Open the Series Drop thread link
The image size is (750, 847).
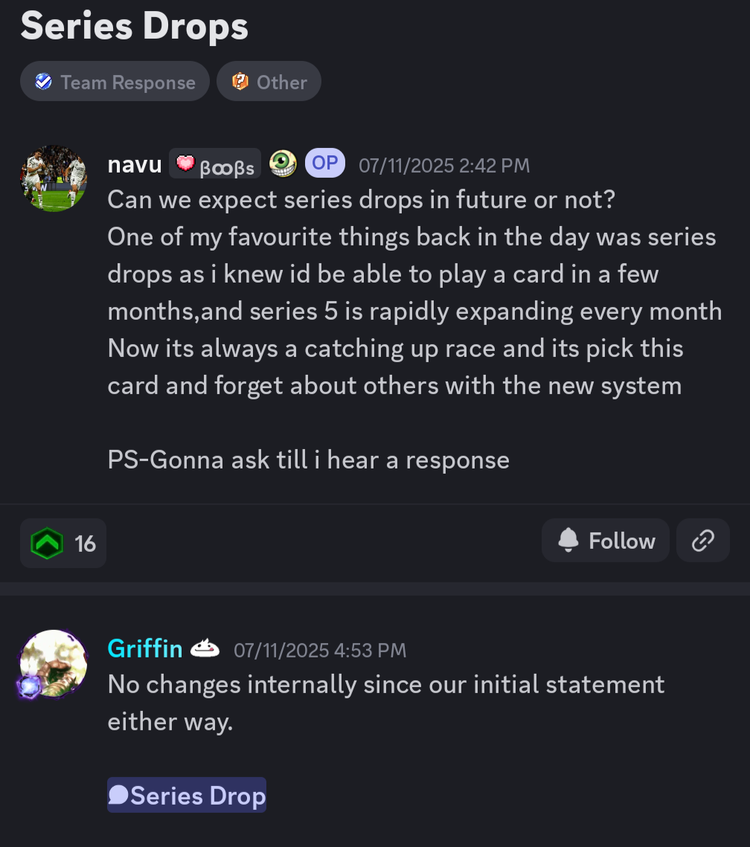tap(187, 795)
